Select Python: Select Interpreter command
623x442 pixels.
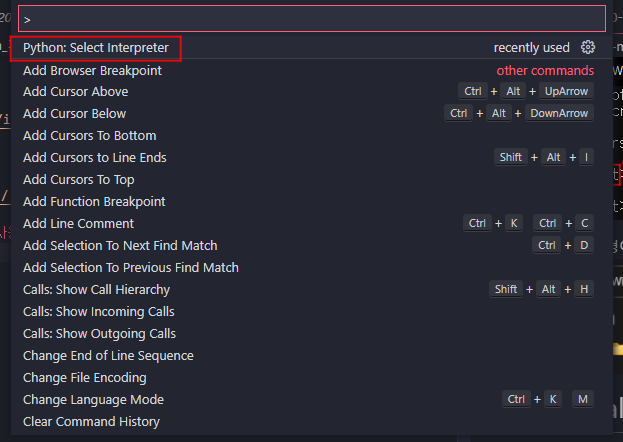click(x=96, y=47)
